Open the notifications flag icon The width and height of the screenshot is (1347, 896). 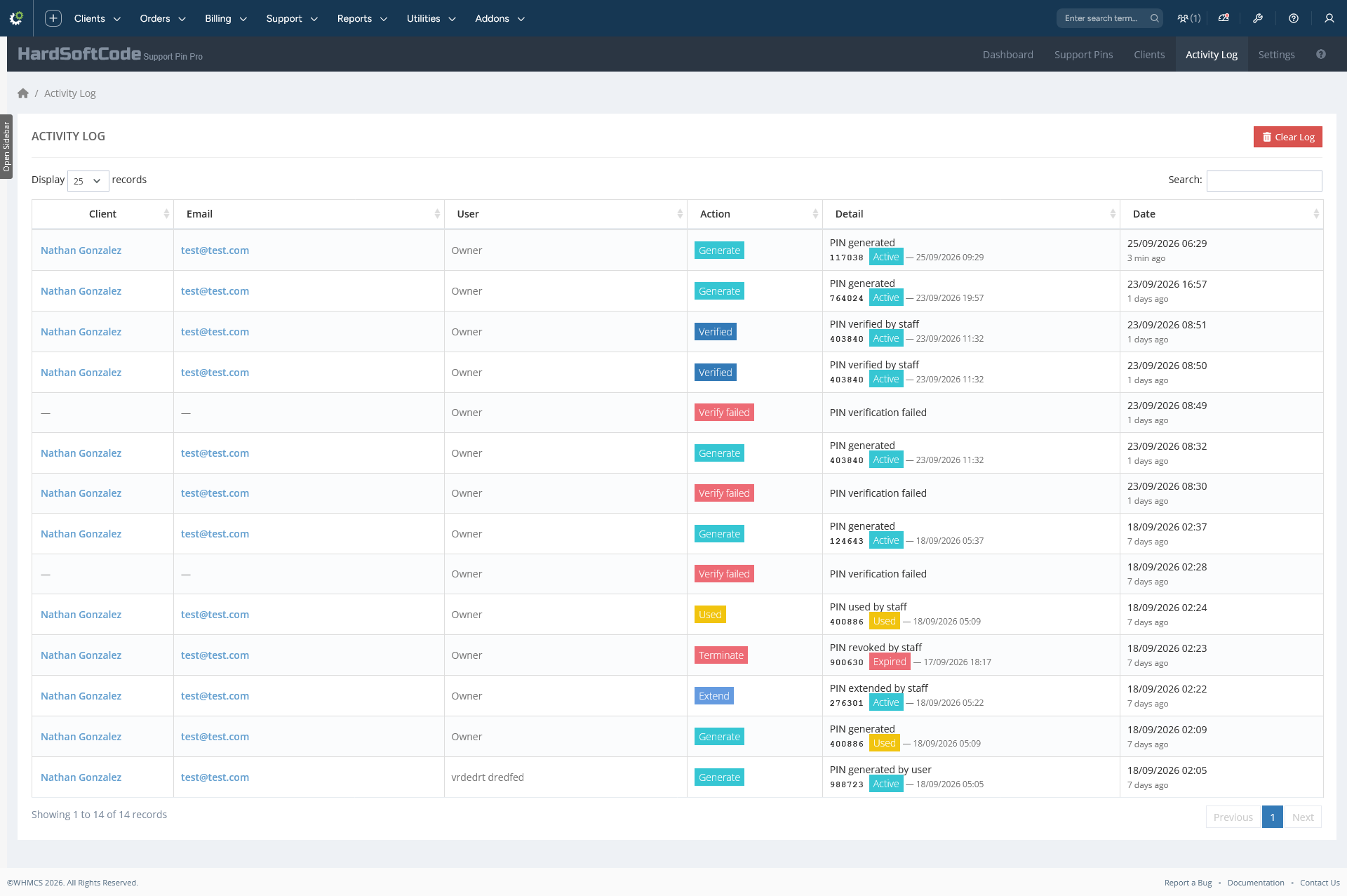point(1224,18)
